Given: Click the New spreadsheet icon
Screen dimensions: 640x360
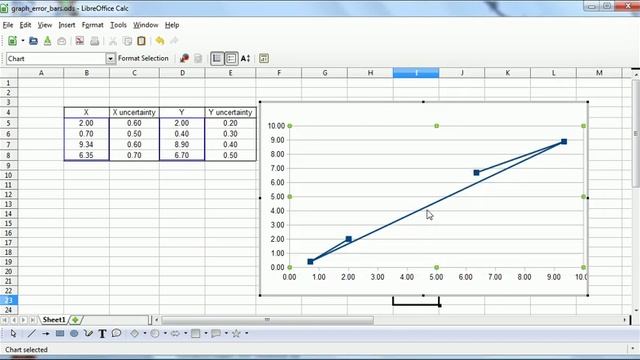Looking at the screenshot, I should click(12, 40).
